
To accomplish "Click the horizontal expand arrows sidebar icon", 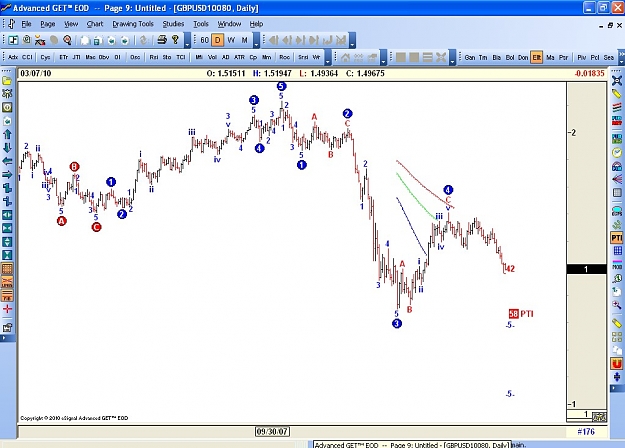I will coord(7,215).
